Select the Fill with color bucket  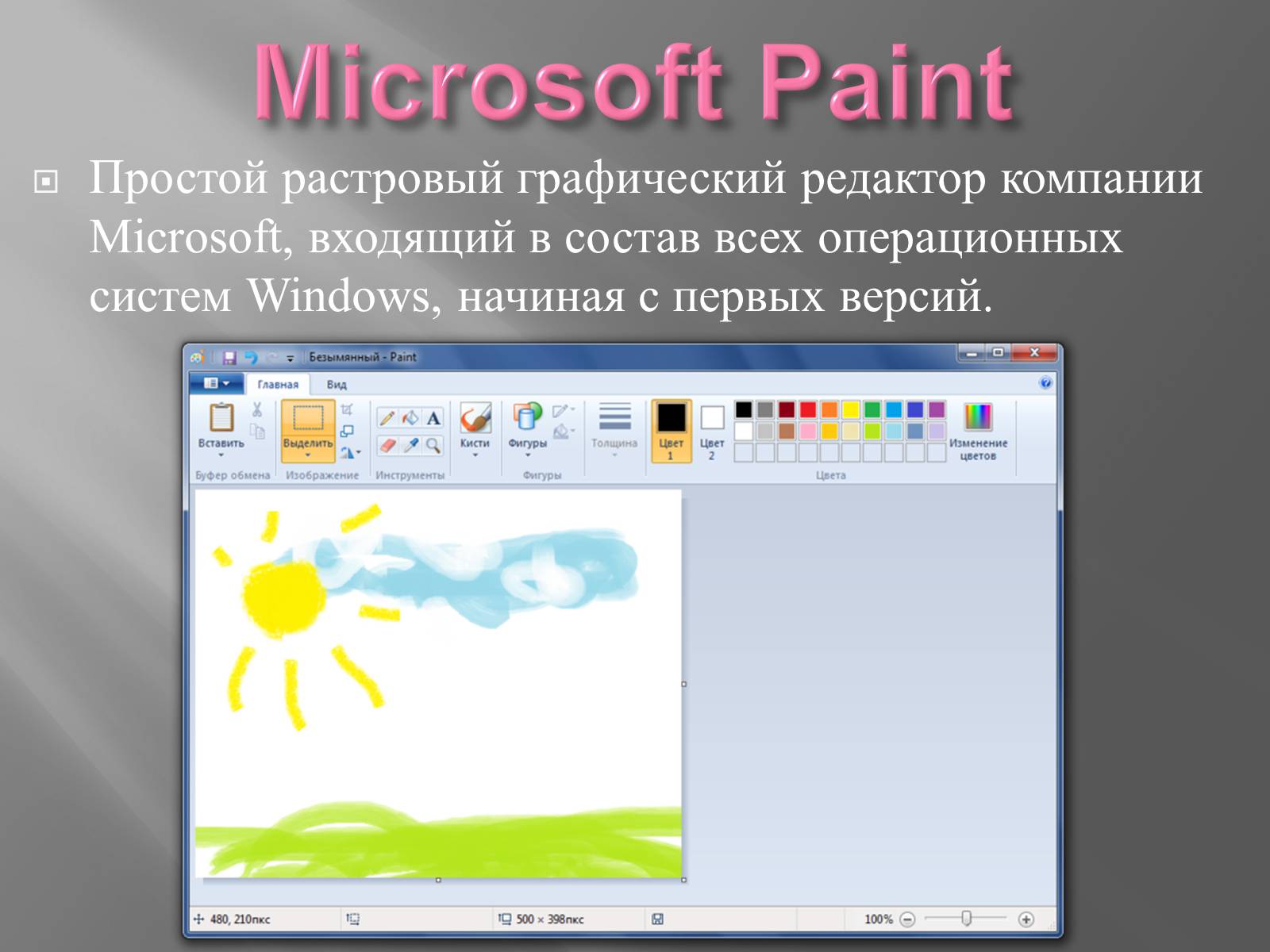(x=410, y=418)
